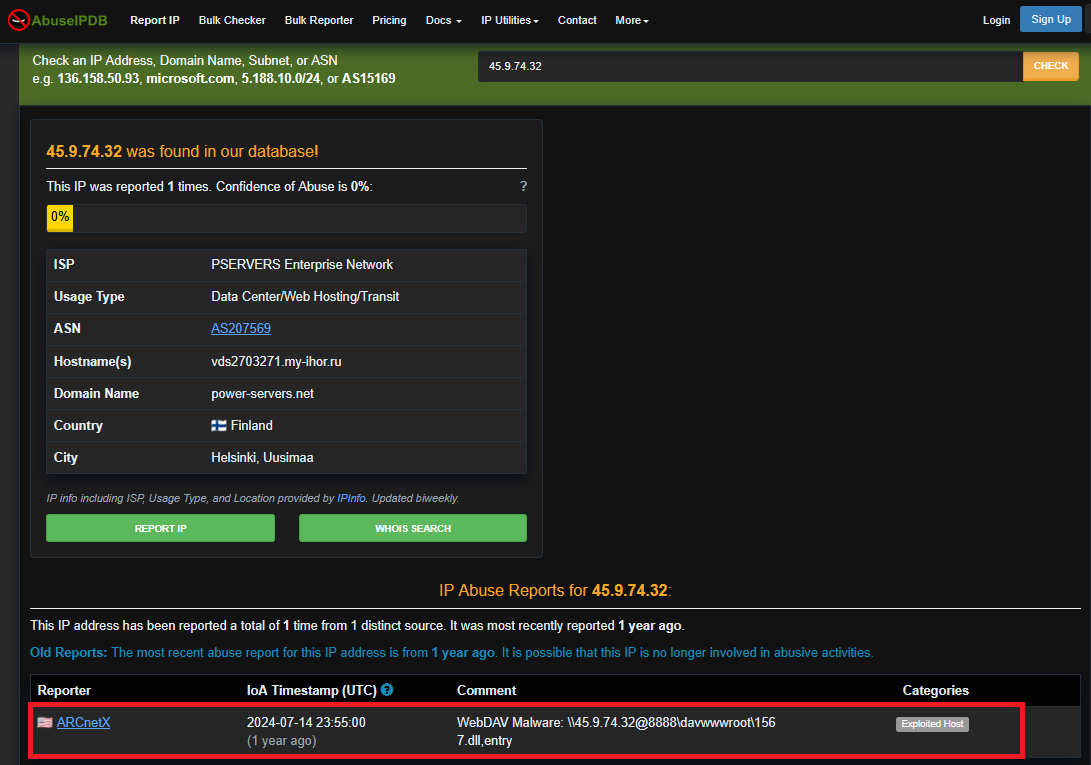The image size is (1091, 765).
Task: Open the Contact page
Action: coord(577,20)
